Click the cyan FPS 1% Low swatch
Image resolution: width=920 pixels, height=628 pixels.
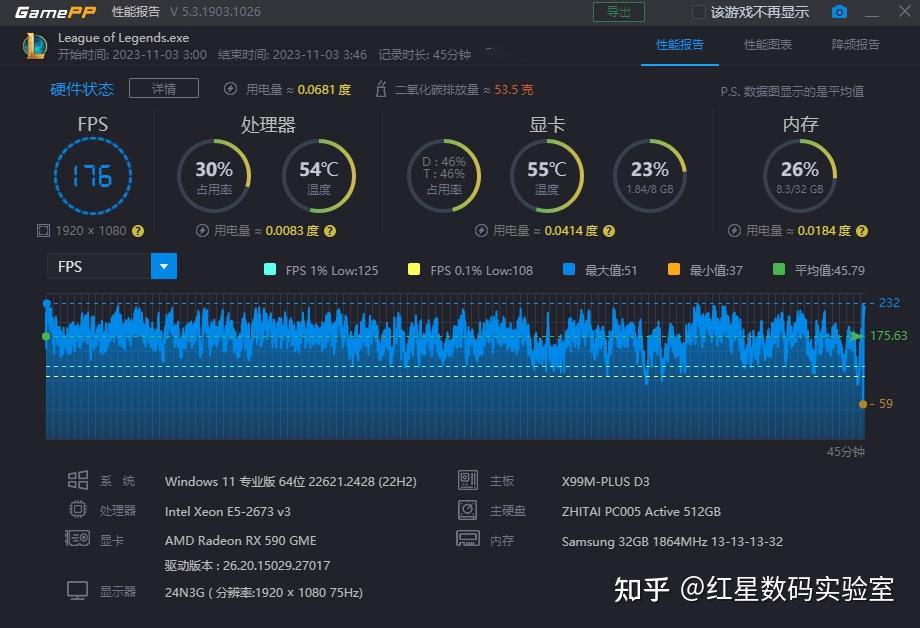(270, 269)
